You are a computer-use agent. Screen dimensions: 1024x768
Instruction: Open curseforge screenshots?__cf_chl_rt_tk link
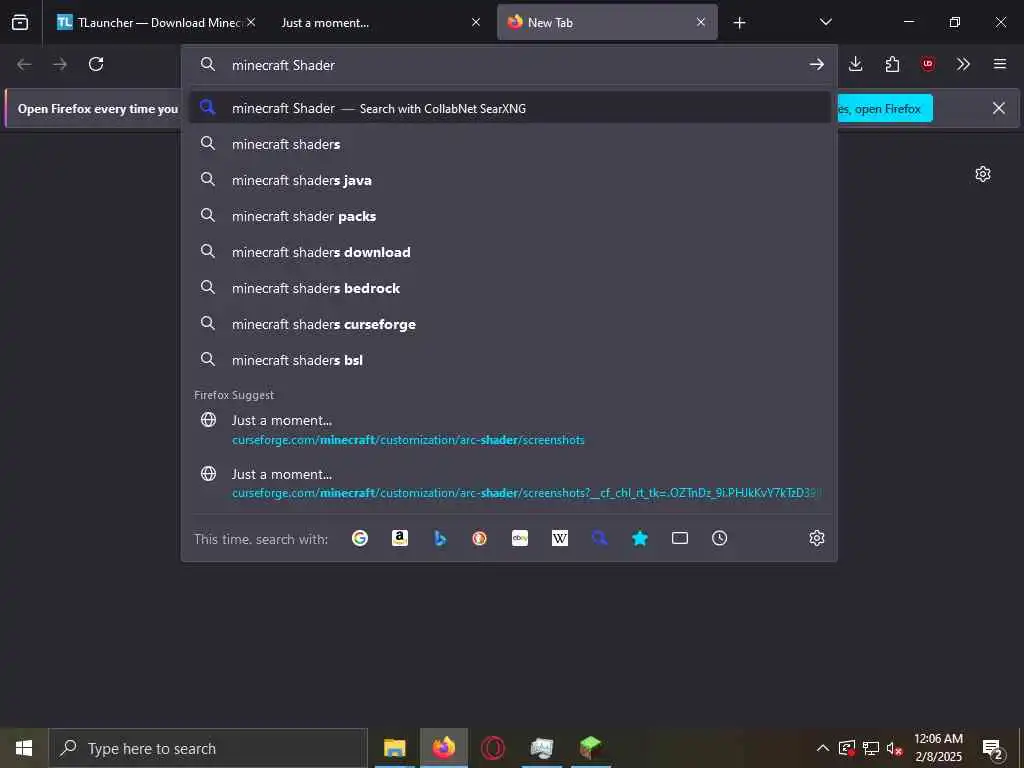[509, 483]
